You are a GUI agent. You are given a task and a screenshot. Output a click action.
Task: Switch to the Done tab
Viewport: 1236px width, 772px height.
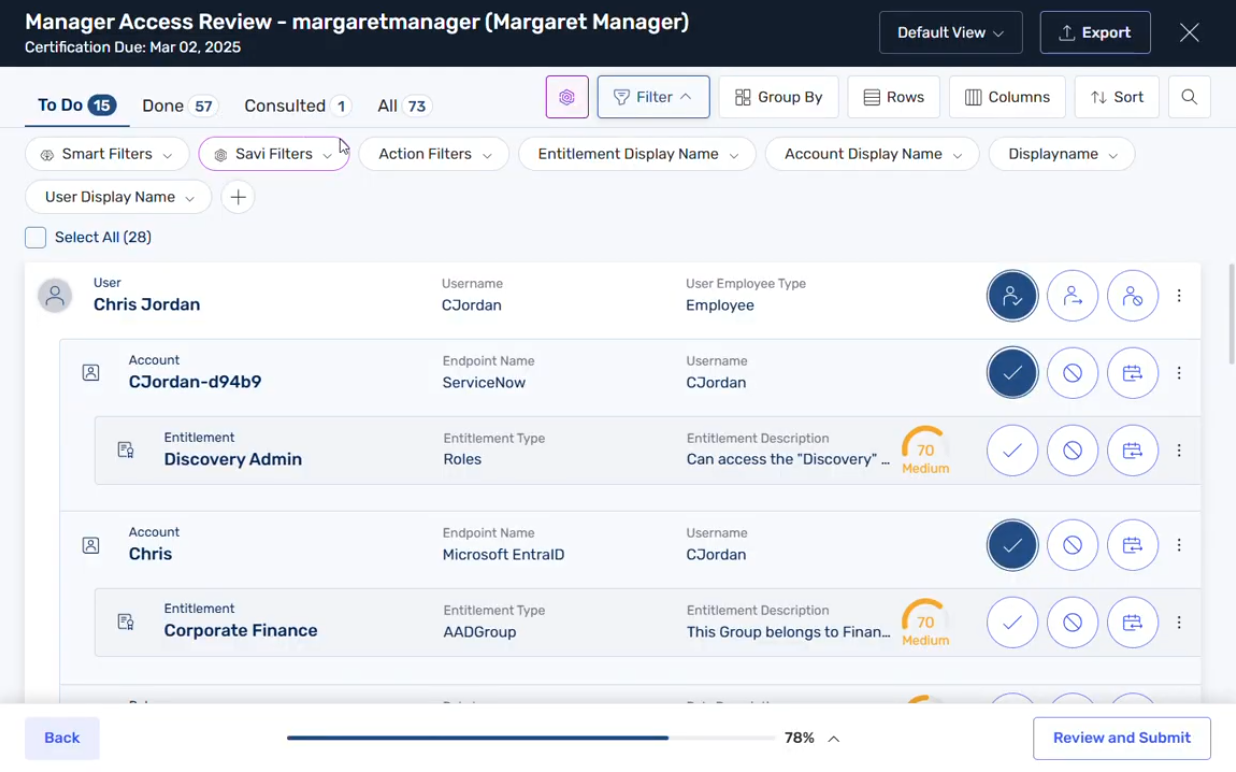pyautogui.click(x=179, y=106)
